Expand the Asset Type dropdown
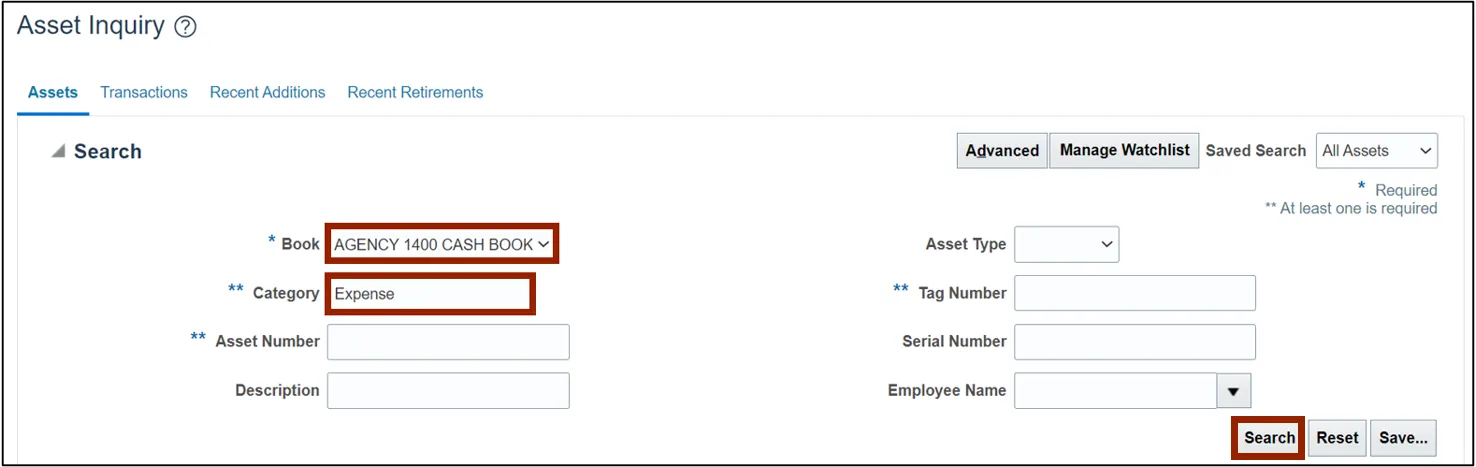The height and width of the screenshot is (467, 1476). pyautogui.click(x=1066, y=244)
